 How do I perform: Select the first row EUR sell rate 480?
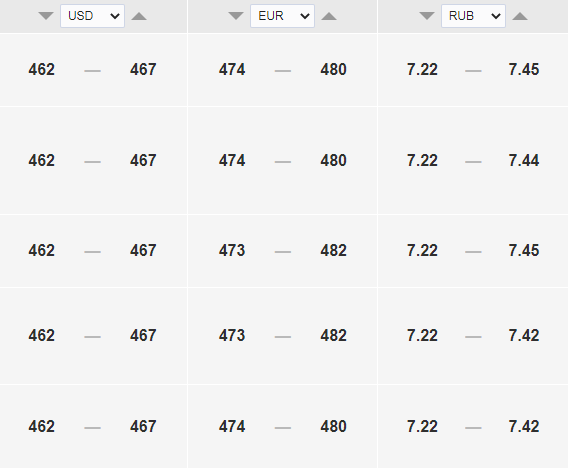[334, 70]
